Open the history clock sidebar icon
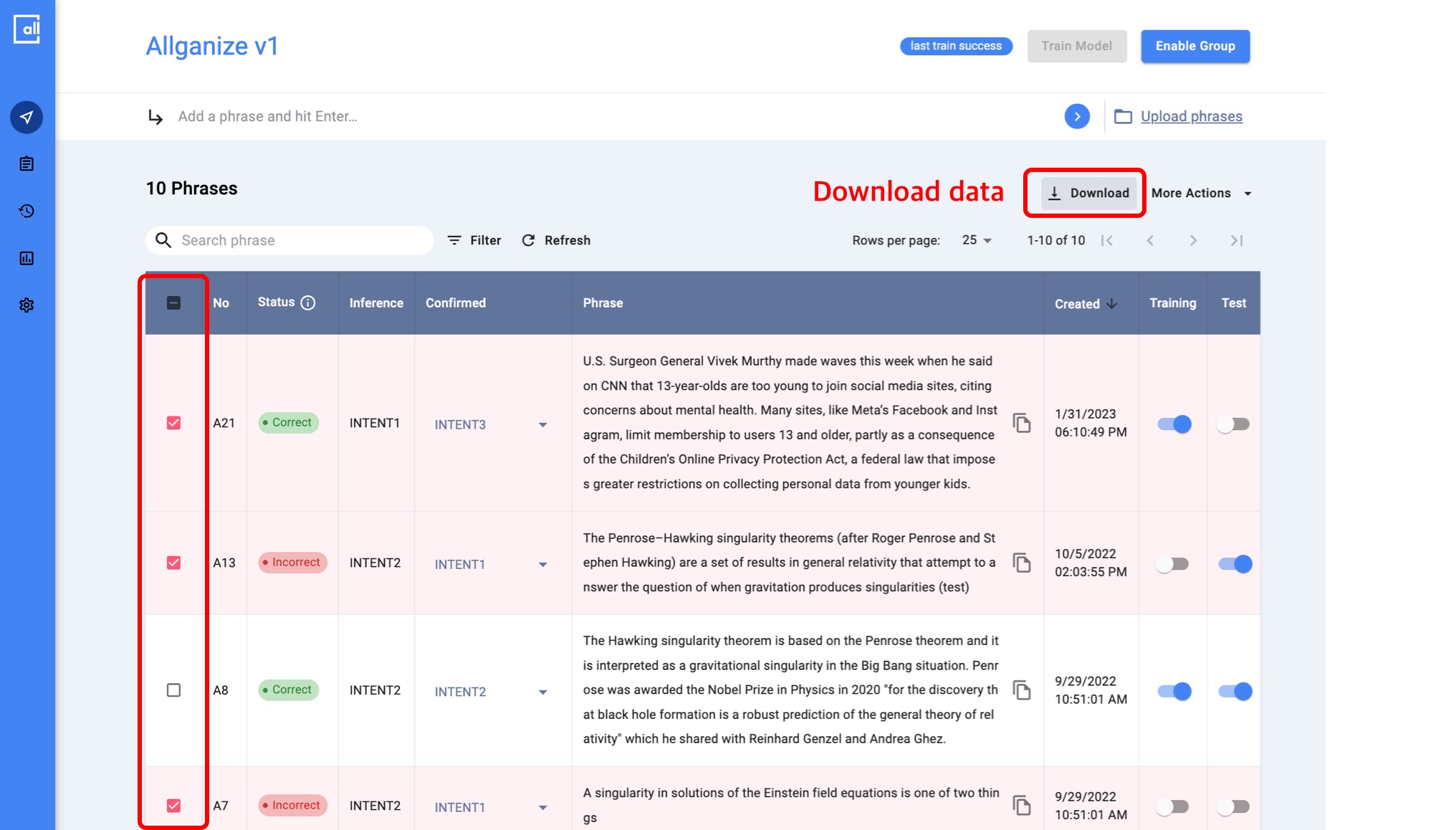The height and width of the screenshot is (830, 1456). 27,211
